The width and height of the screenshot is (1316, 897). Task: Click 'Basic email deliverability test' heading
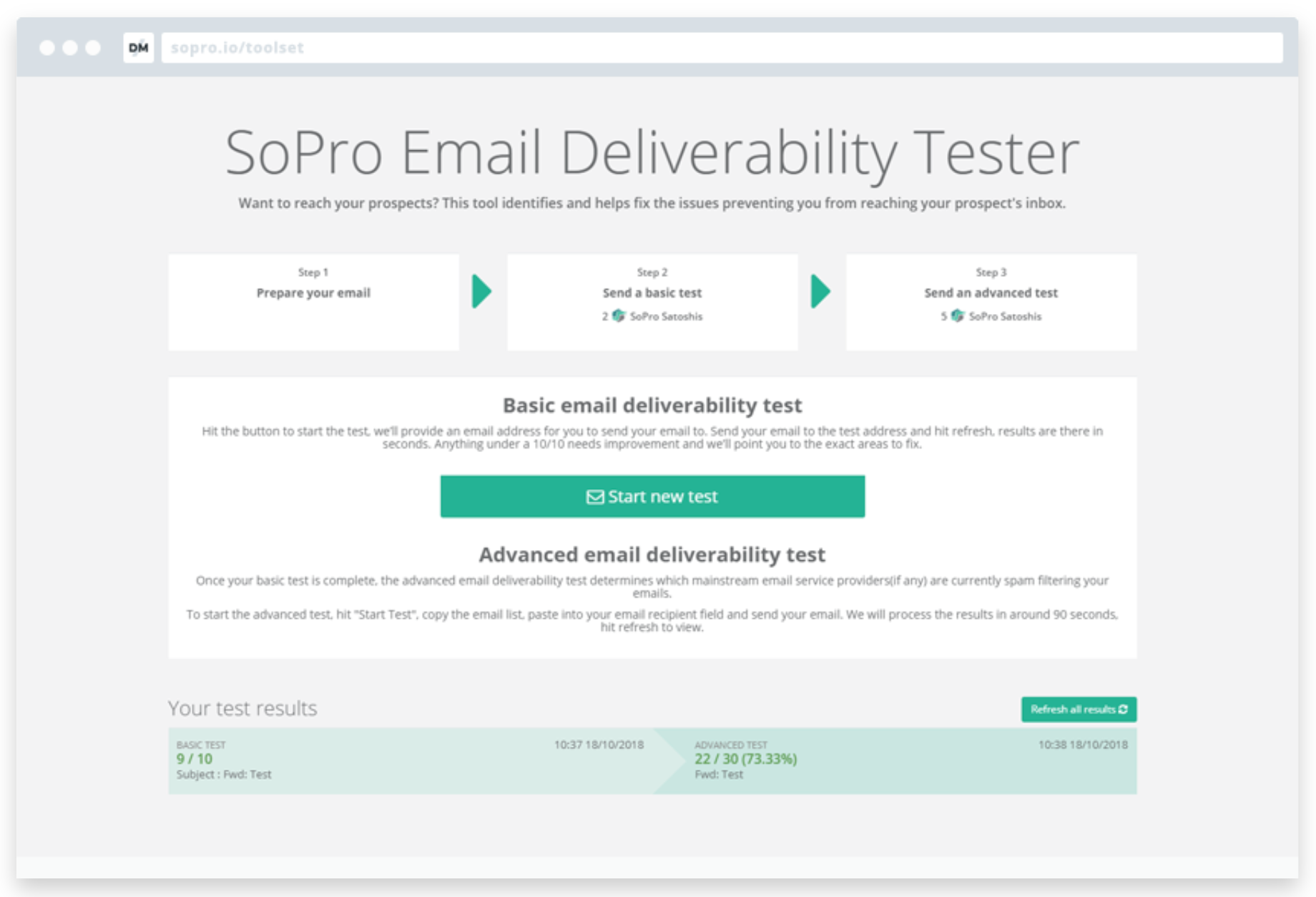click(652, 406)
